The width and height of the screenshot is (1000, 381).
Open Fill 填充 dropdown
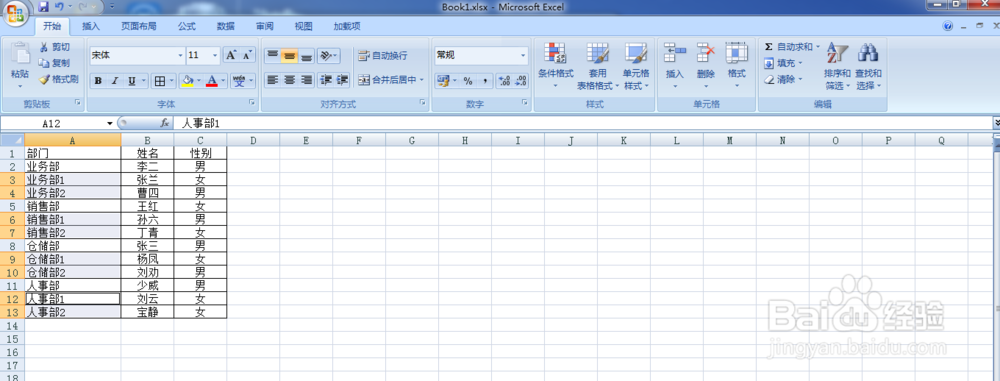tap(784, 63)
